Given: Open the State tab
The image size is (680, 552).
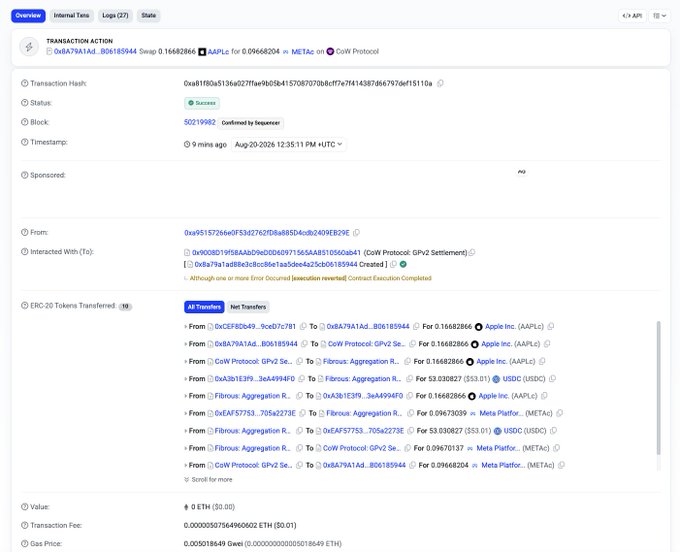Looking at the screenshot, I should 148,16.
